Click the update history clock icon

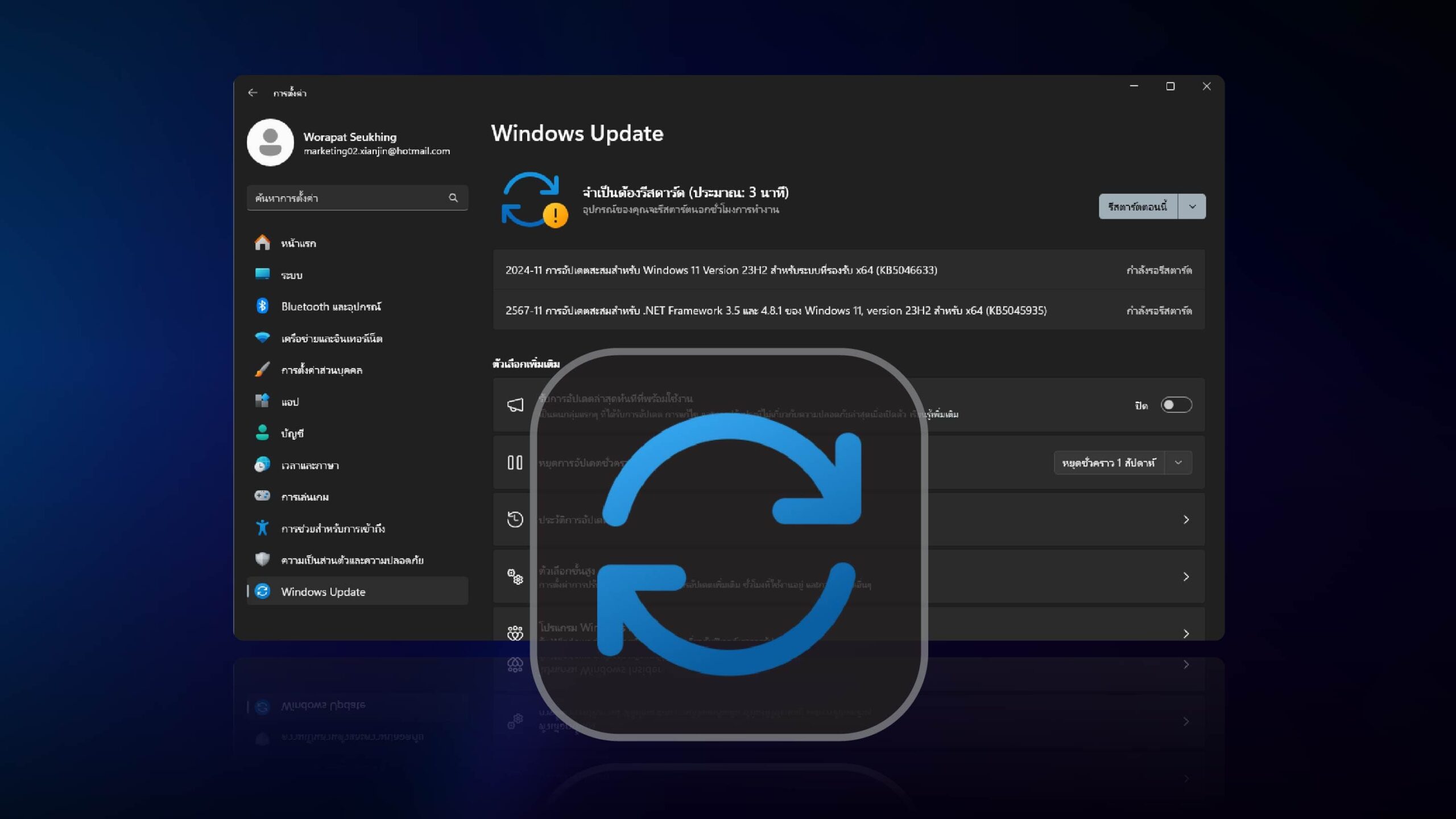point(515,519)
